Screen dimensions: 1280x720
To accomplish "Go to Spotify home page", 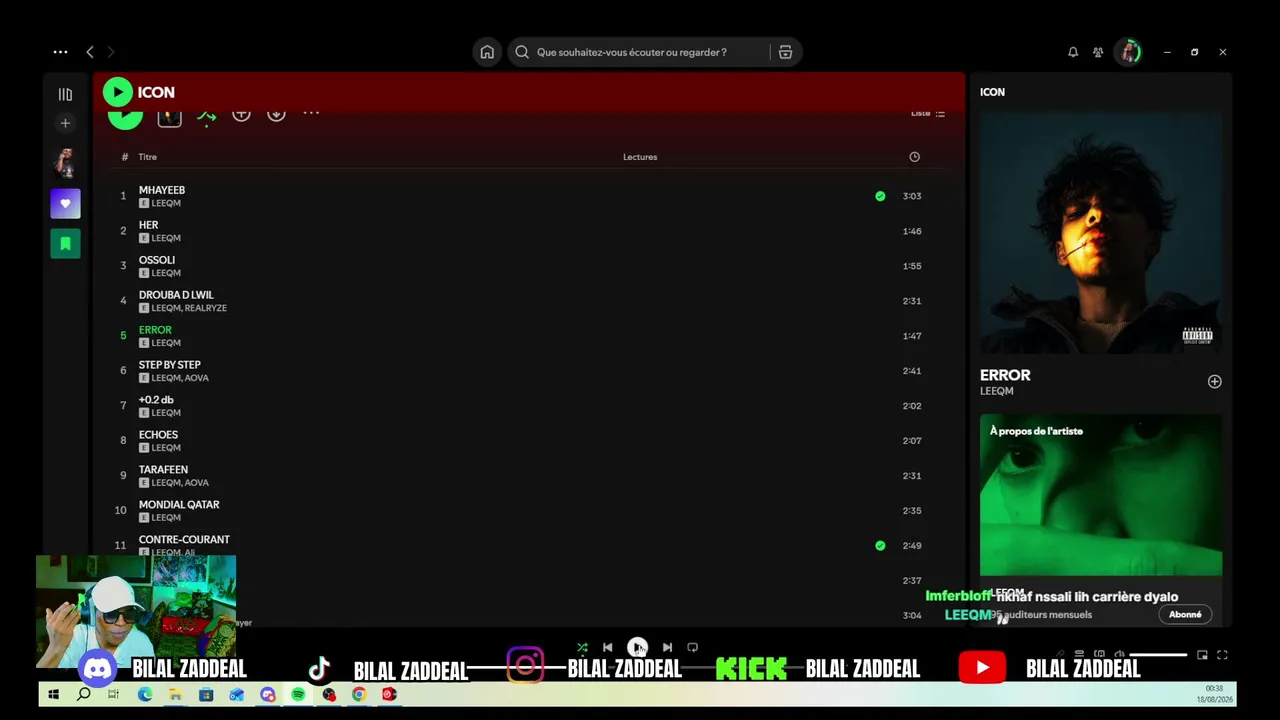I will 487,52.
